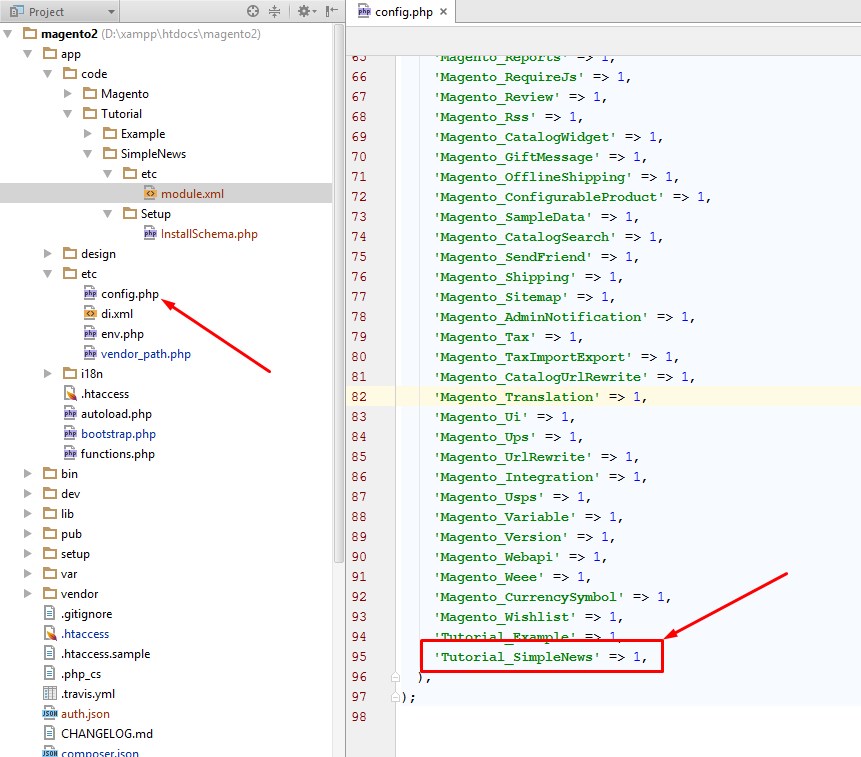Select the magento2 project root
Image resolution: width=861 pixels, height=757 pixels.
click(69, 34)
